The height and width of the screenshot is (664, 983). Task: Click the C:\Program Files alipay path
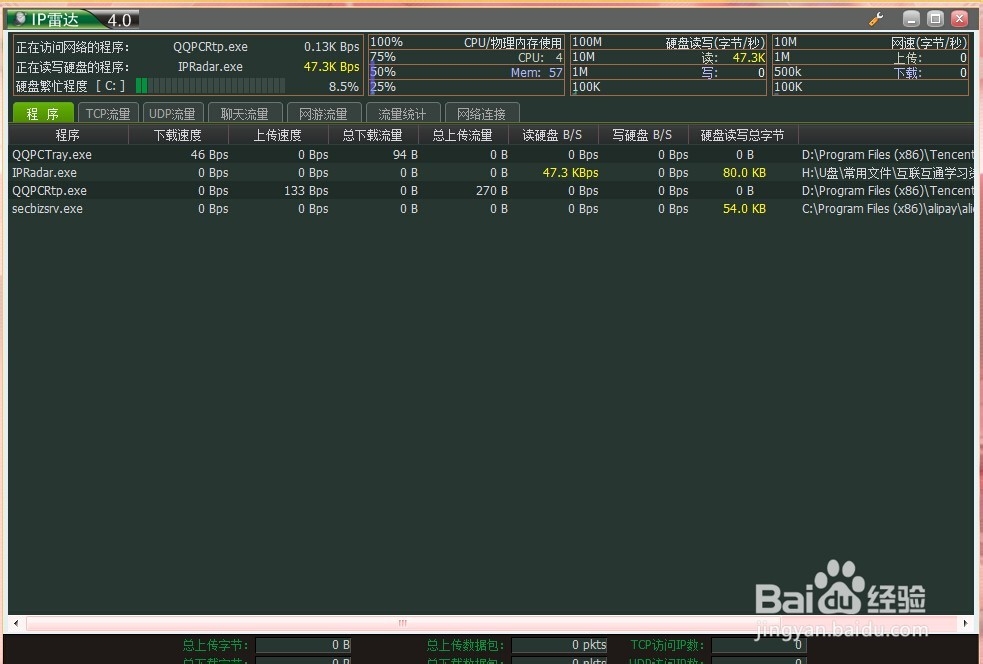[x=888, y=209]
